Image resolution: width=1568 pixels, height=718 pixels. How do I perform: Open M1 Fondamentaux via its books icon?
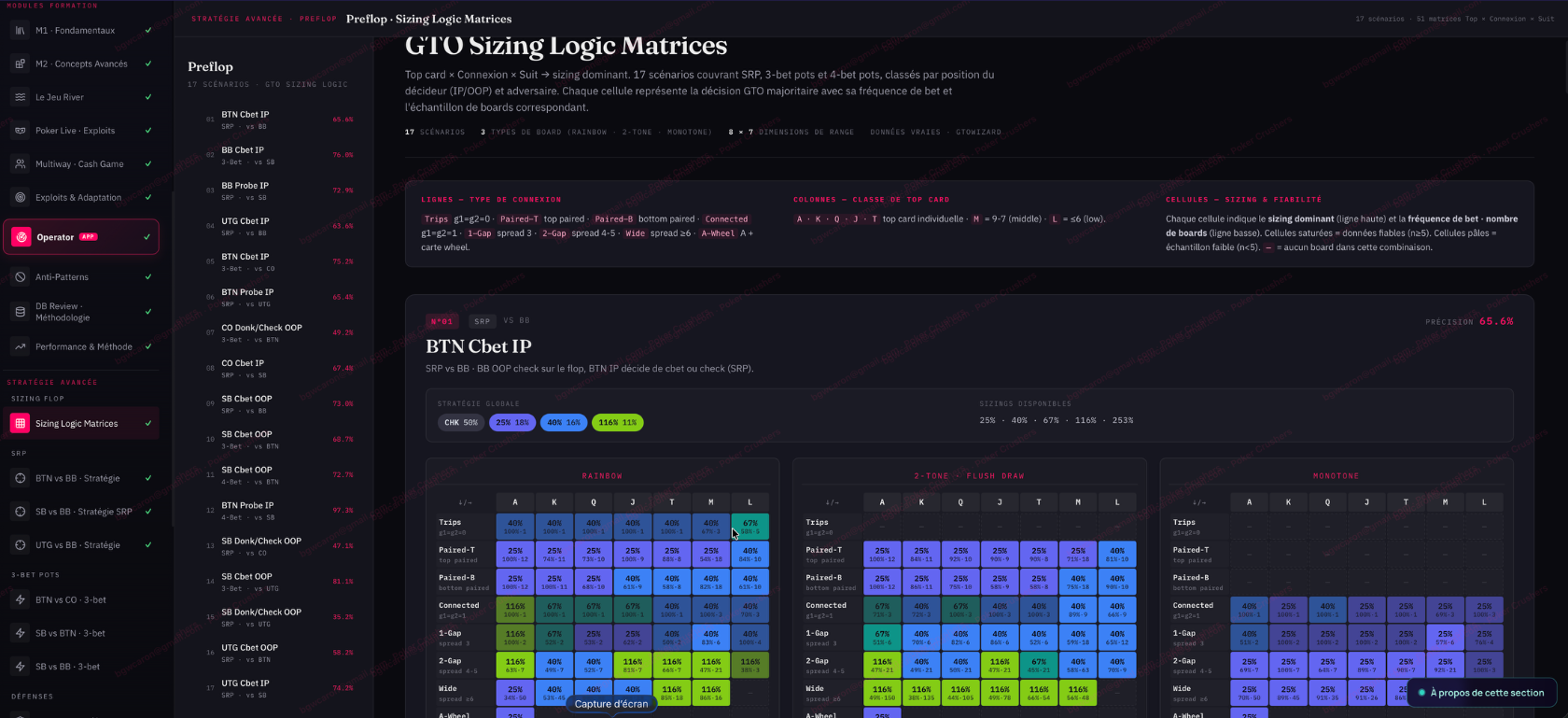coord(21,30)
